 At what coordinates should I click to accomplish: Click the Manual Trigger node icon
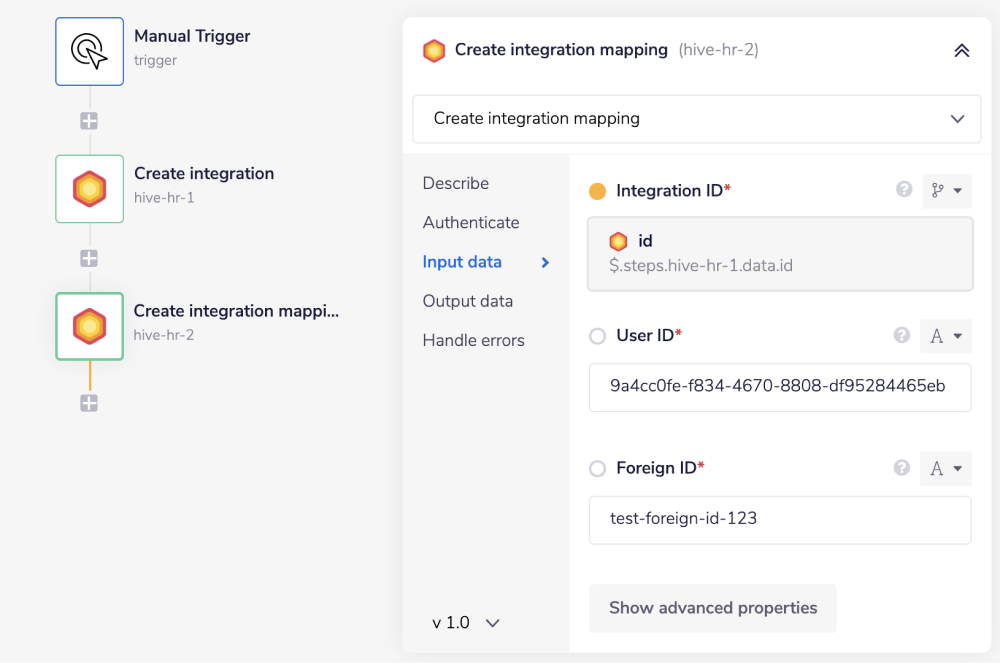click(x=89, y=51)
